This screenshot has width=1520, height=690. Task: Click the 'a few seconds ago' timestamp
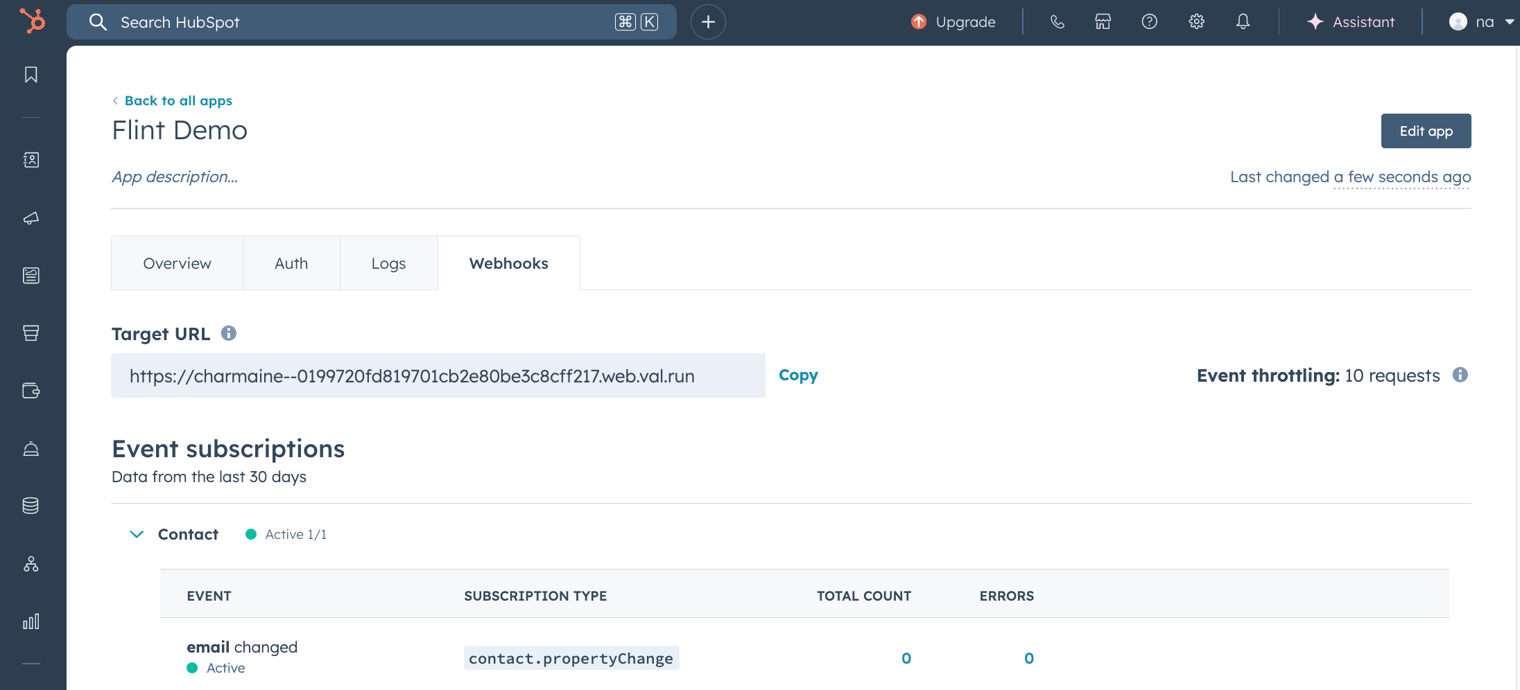[x=1402, y=177]
